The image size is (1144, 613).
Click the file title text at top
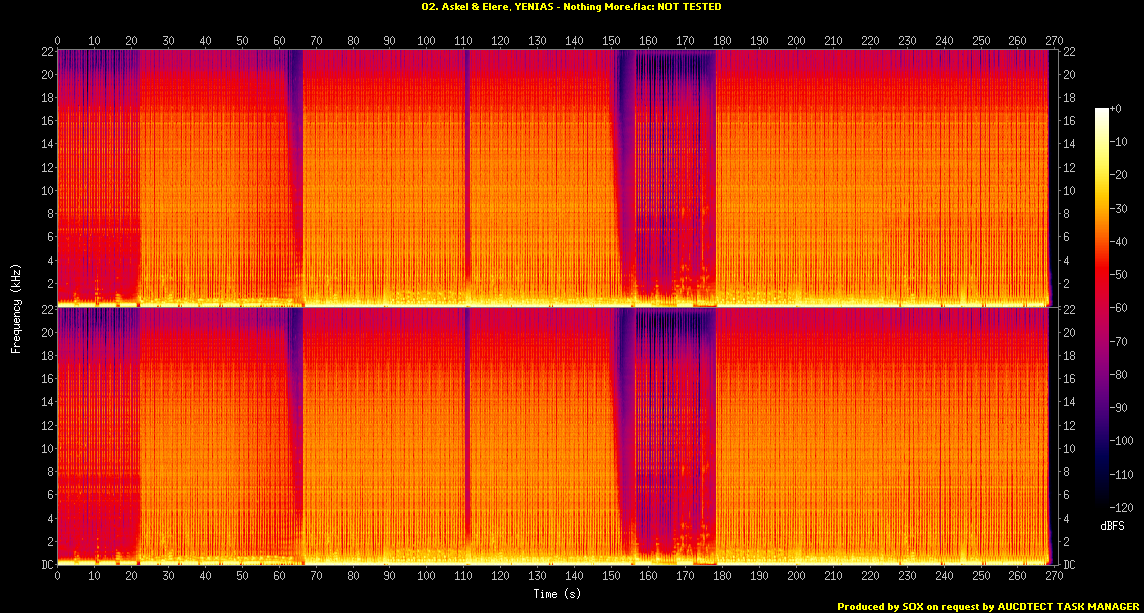[x=571, y=7]
